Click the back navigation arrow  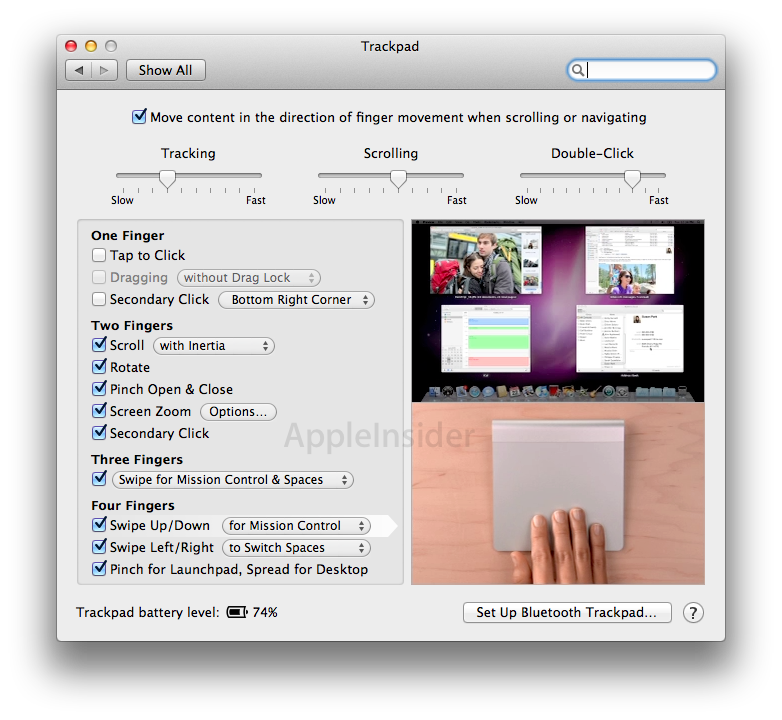pos(79,70)
